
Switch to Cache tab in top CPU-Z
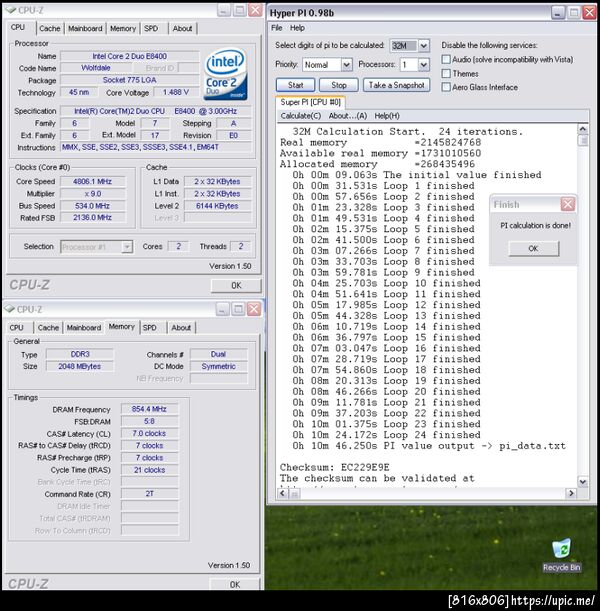click(x=50, y=28)
